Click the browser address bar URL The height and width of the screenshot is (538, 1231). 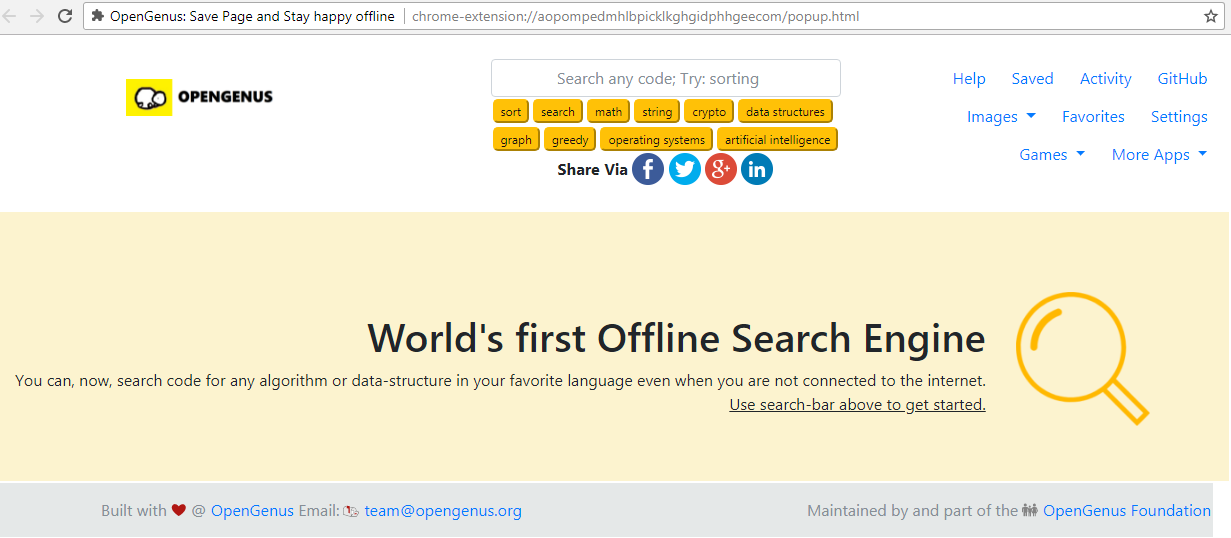635,16
